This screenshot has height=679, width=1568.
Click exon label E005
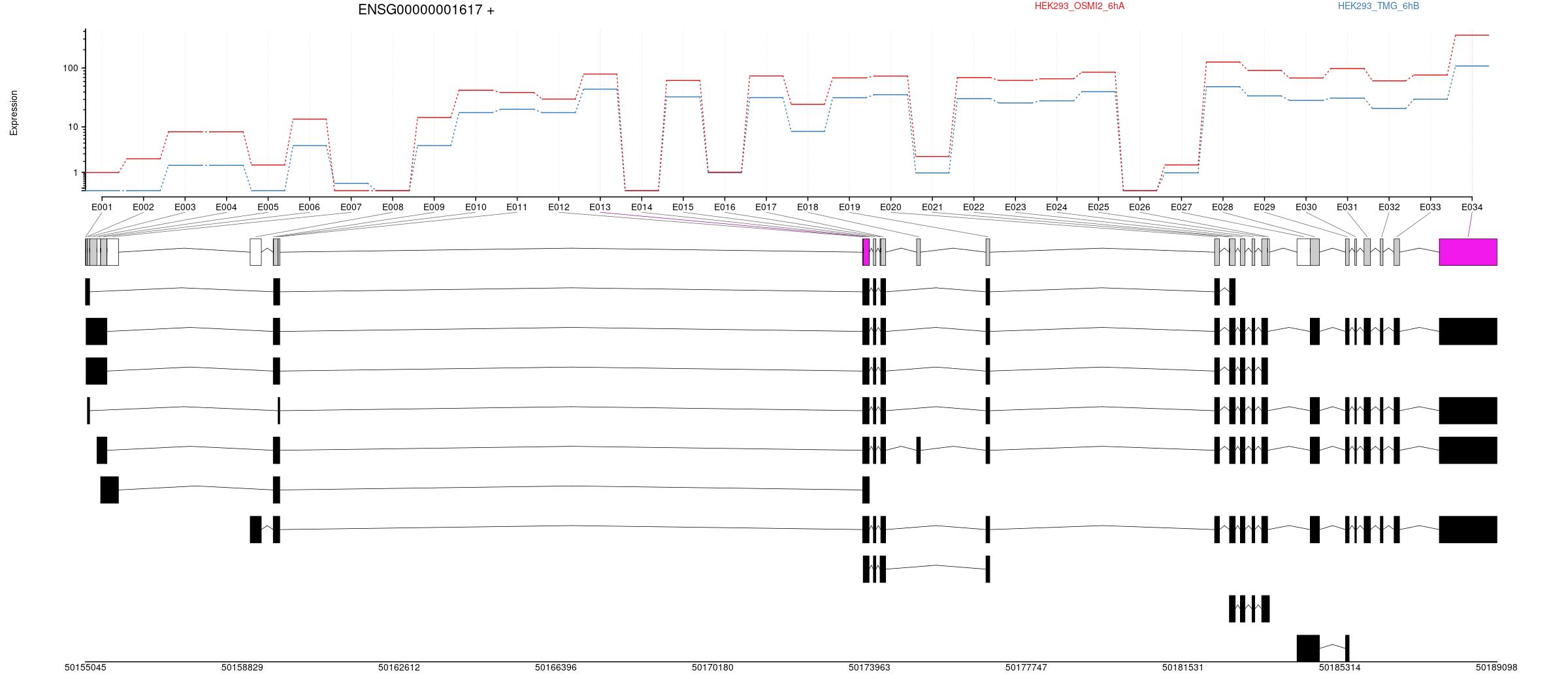(268, 207)
